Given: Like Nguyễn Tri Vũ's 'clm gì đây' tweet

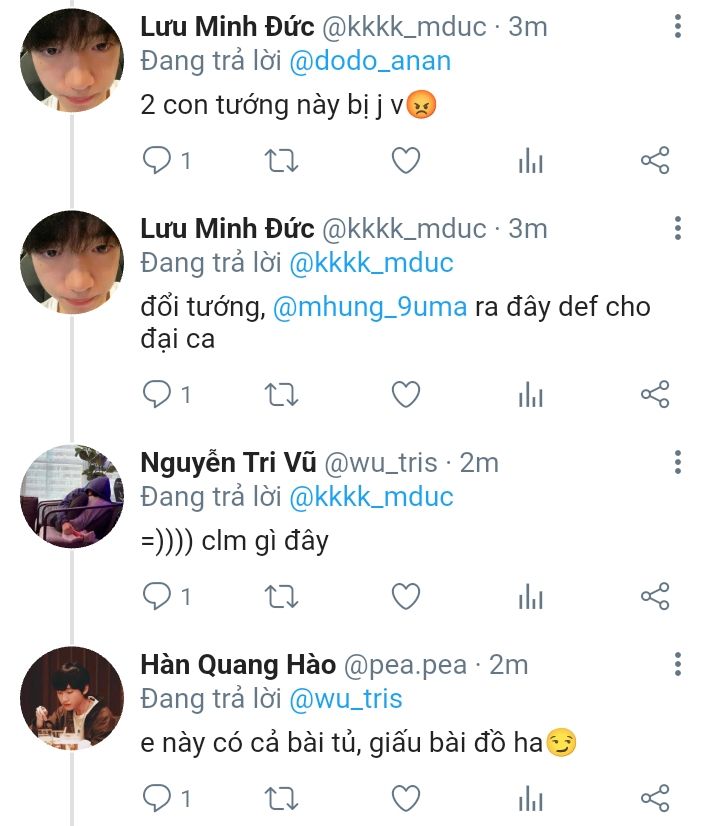Looking at the screenshot, I should pos(405,597).
